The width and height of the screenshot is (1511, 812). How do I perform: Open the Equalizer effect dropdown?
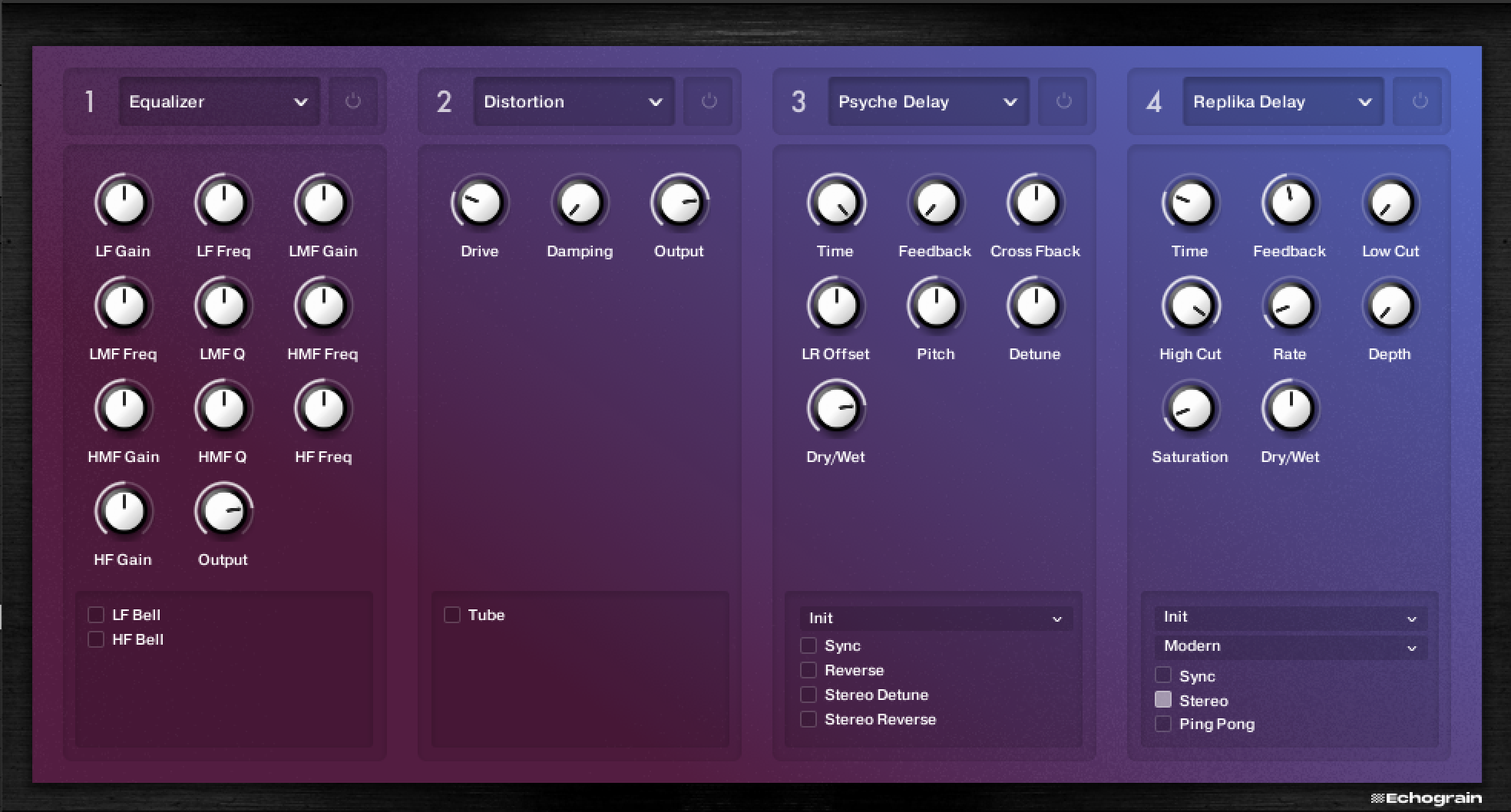(220, 101)
